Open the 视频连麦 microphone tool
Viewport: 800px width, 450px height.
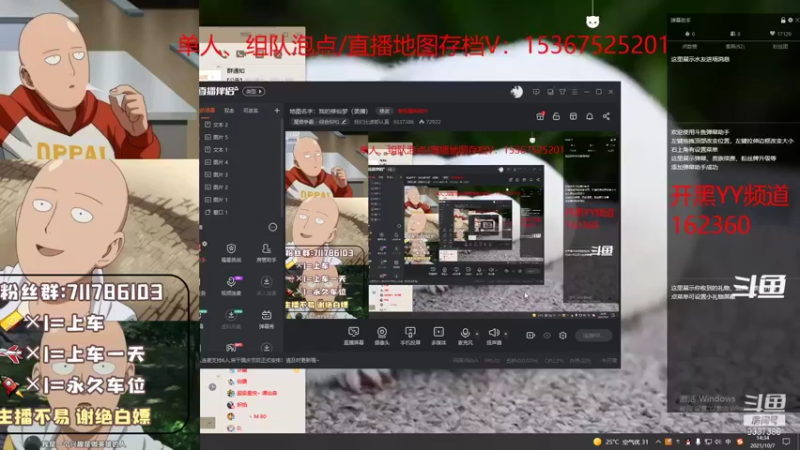point(231,286)
